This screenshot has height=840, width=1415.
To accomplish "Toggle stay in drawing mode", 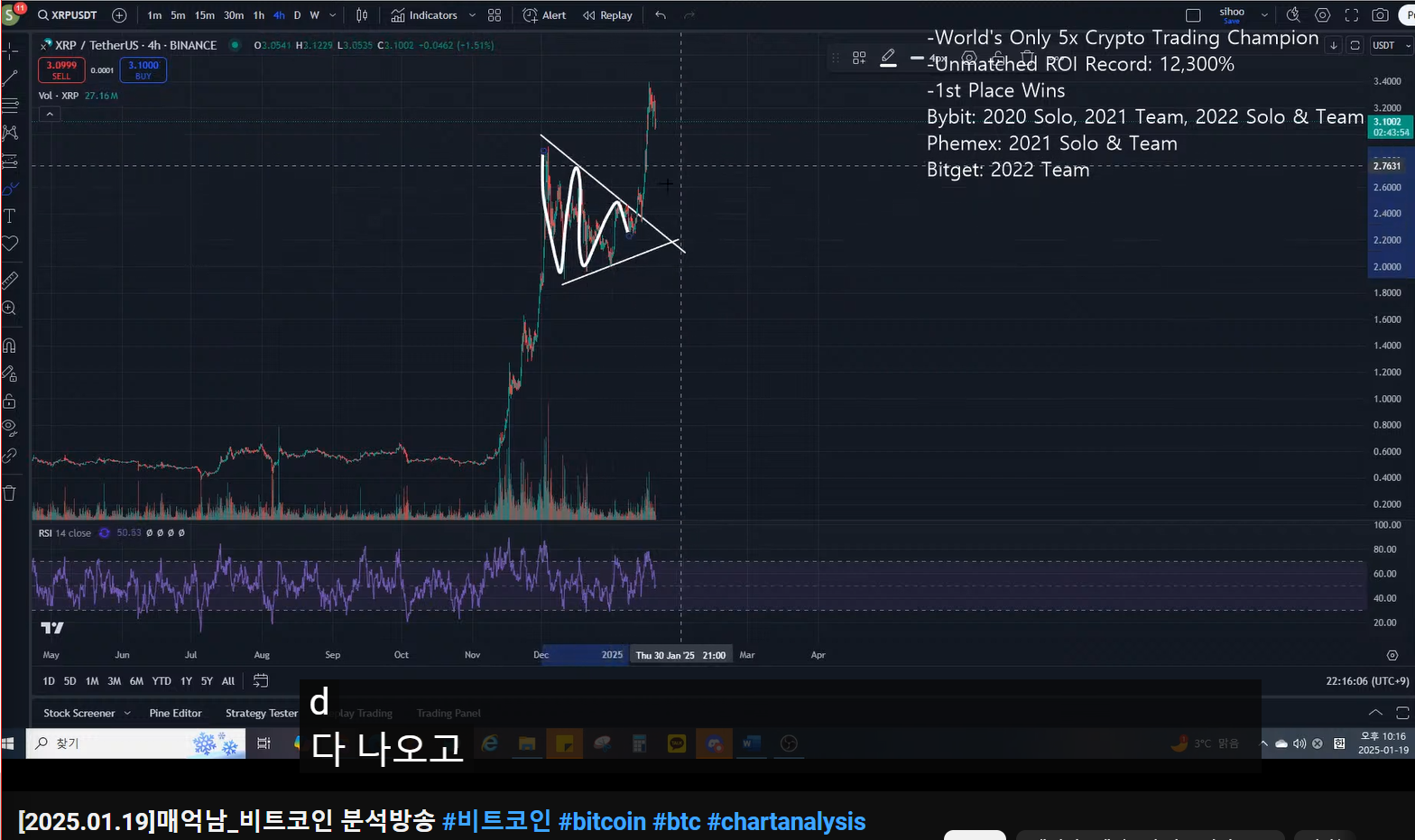I will coord(10,374).
